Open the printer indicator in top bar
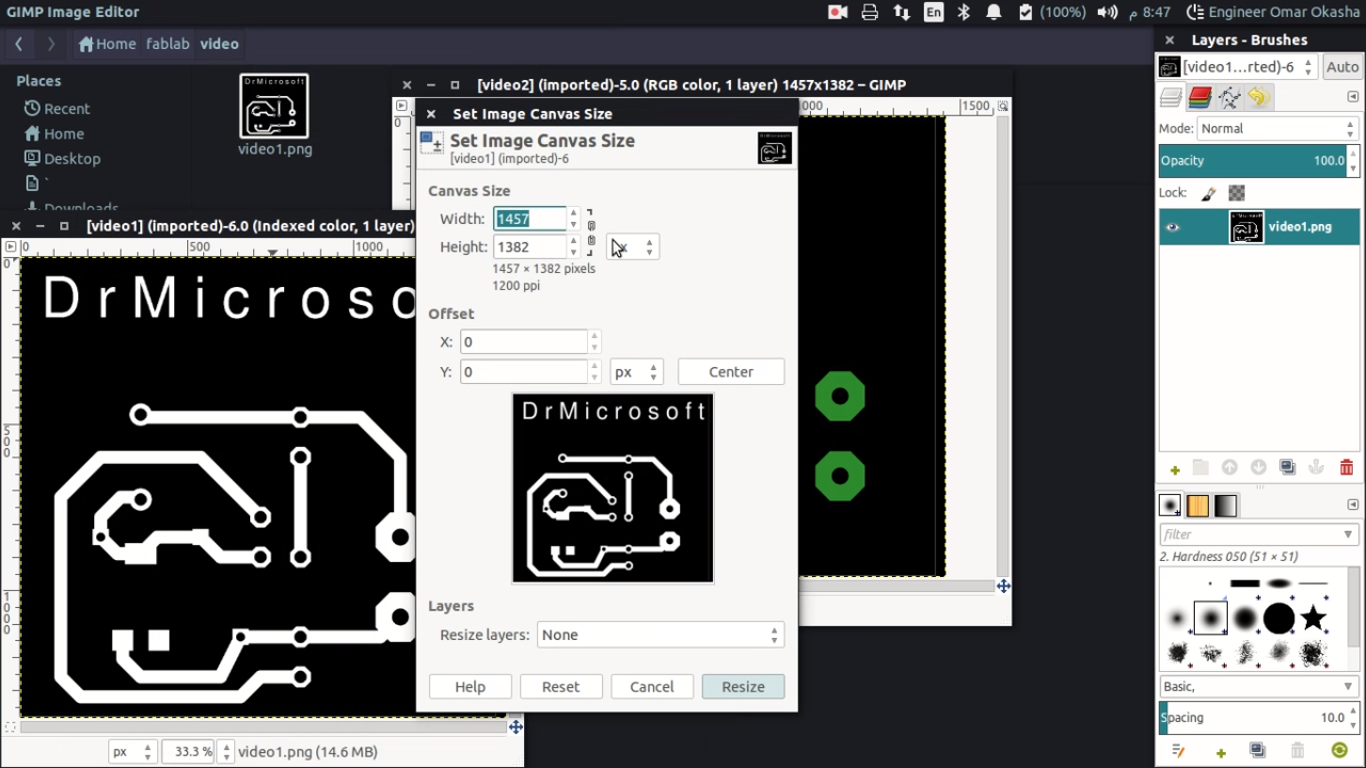Image resolution: width=1366 pixels, height=768 pixels. (870, 12)
